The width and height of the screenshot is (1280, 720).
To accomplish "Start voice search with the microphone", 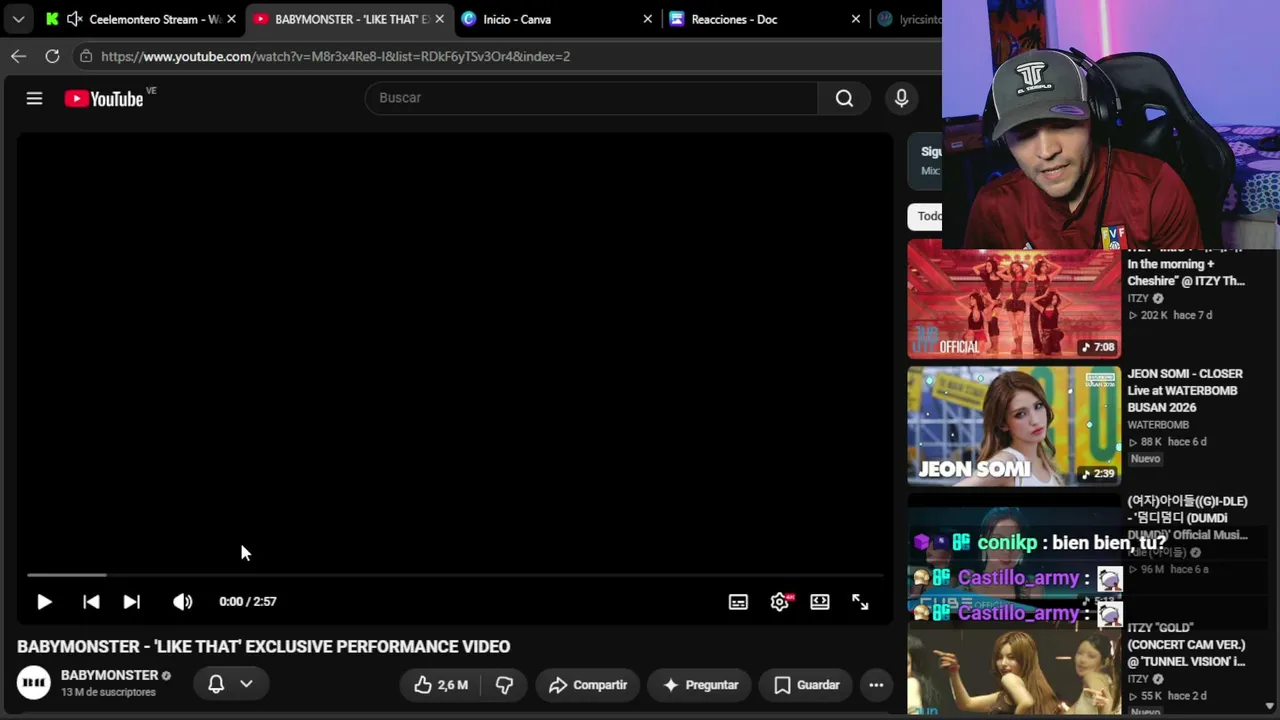I will point(901,98).
